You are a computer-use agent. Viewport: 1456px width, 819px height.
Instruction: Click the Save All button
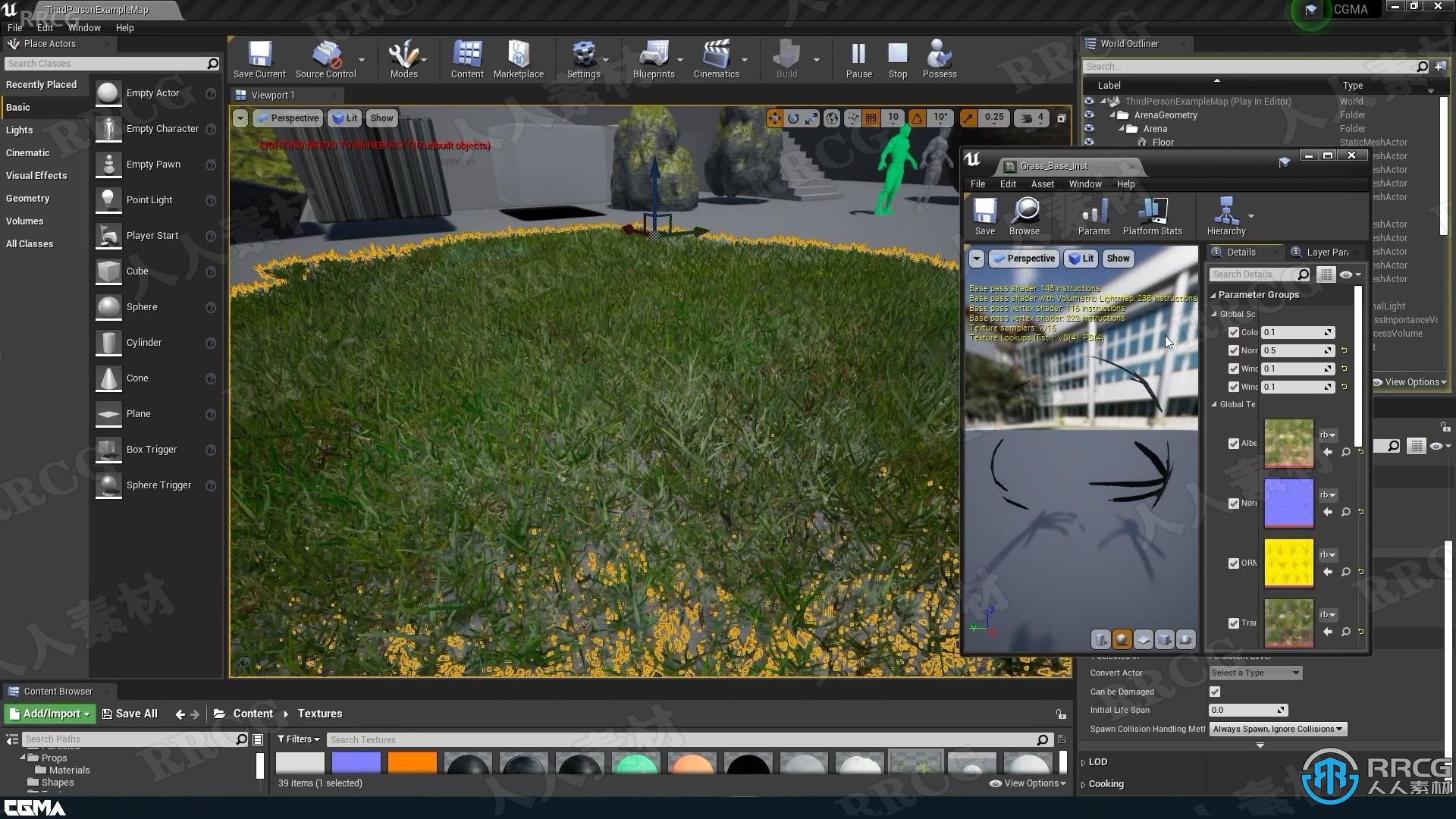click(130, 714)
